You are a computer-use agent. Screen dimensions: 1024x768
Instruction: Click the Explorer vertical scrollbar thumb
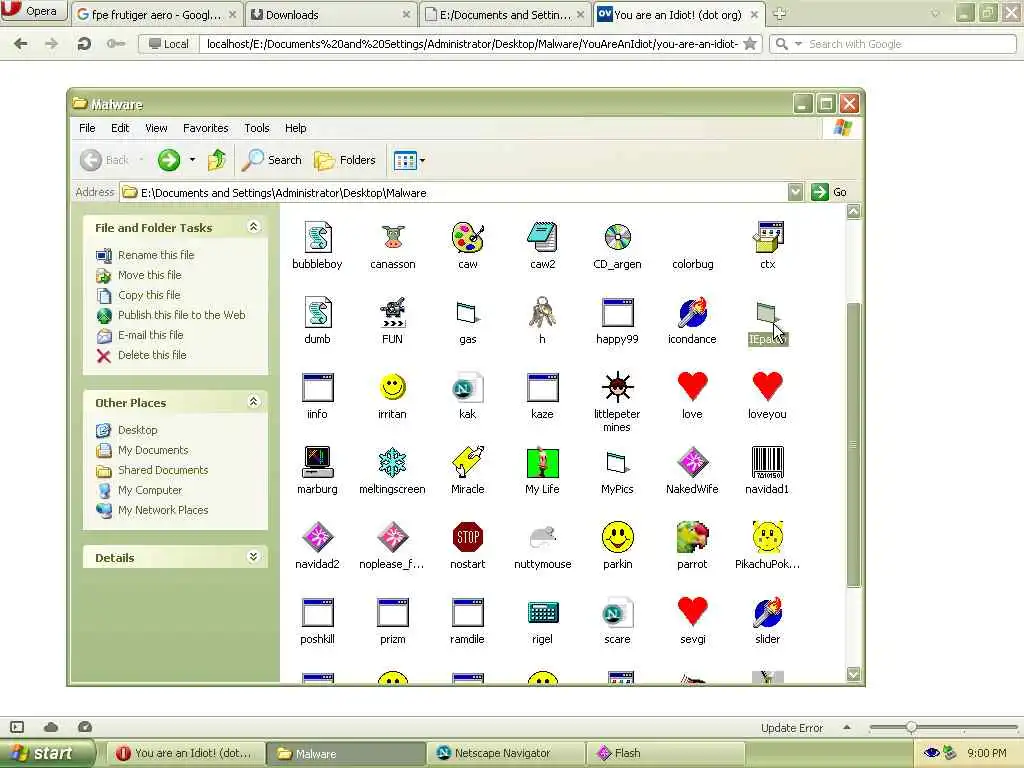pos(854,445)
